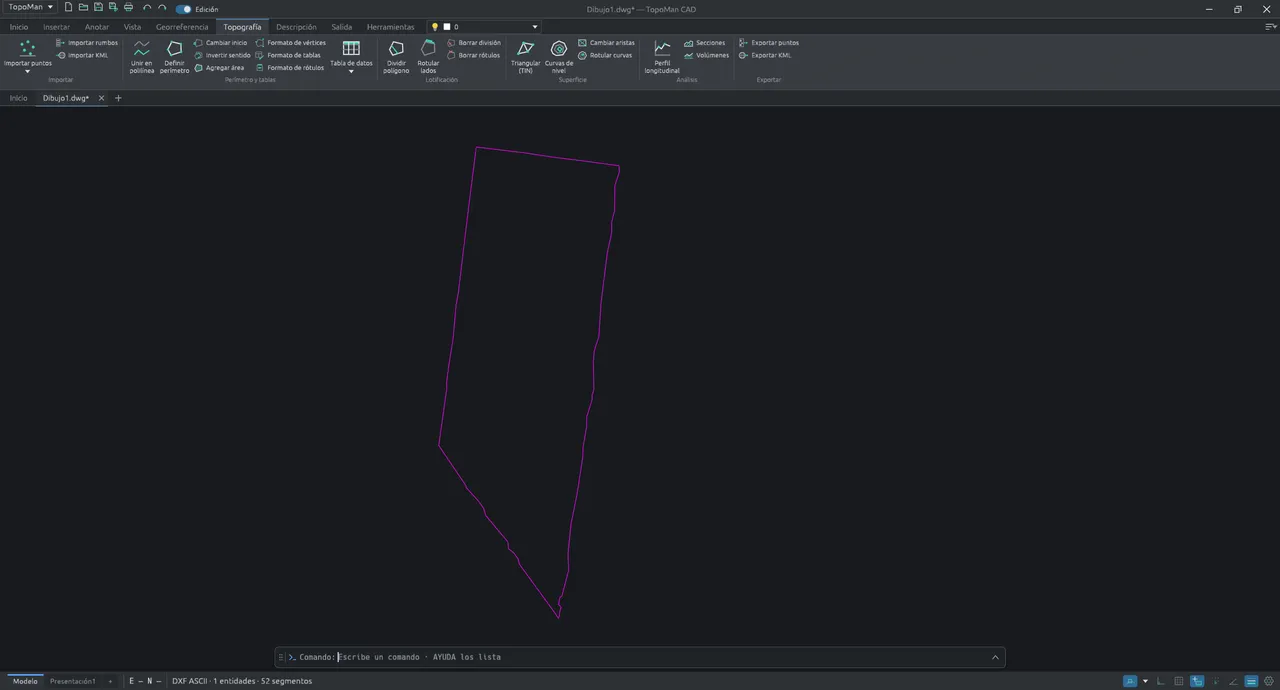Run the Triangular (TIN) surface tool
Viewport: 1280px width, 690px height.
(525, 57)
